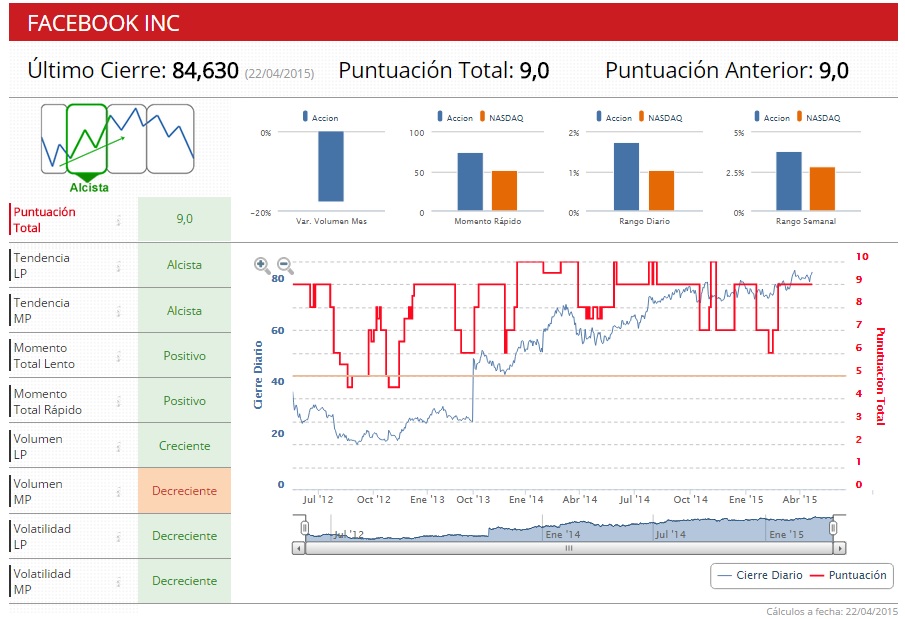Open the Volatilidad LP row info icon
This screenshot has height=619, width=905.
[x=119, y=536]
